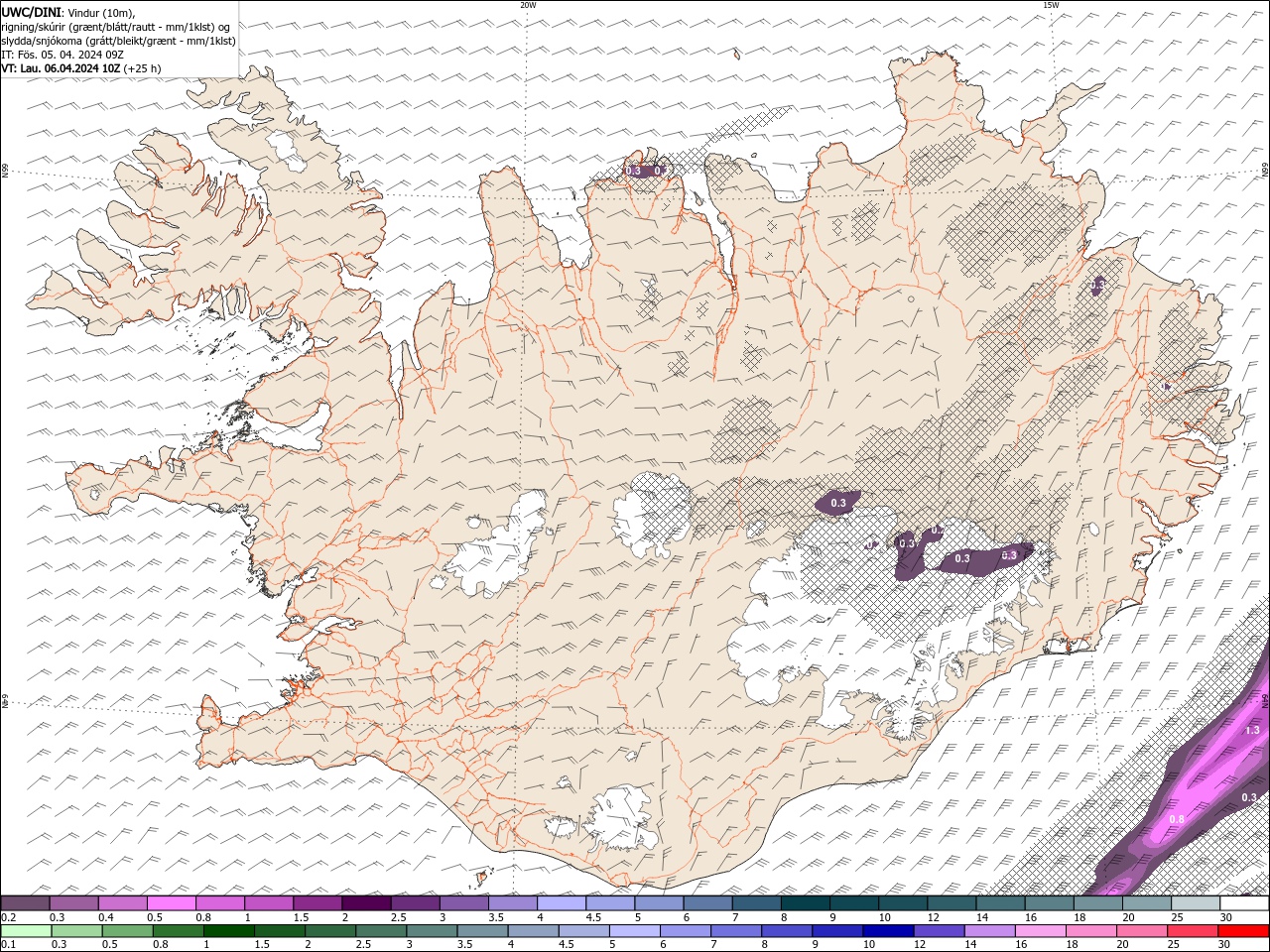
Task: Click the '(+25 h)' forecast offset text
Action: (x=143, y=68)
